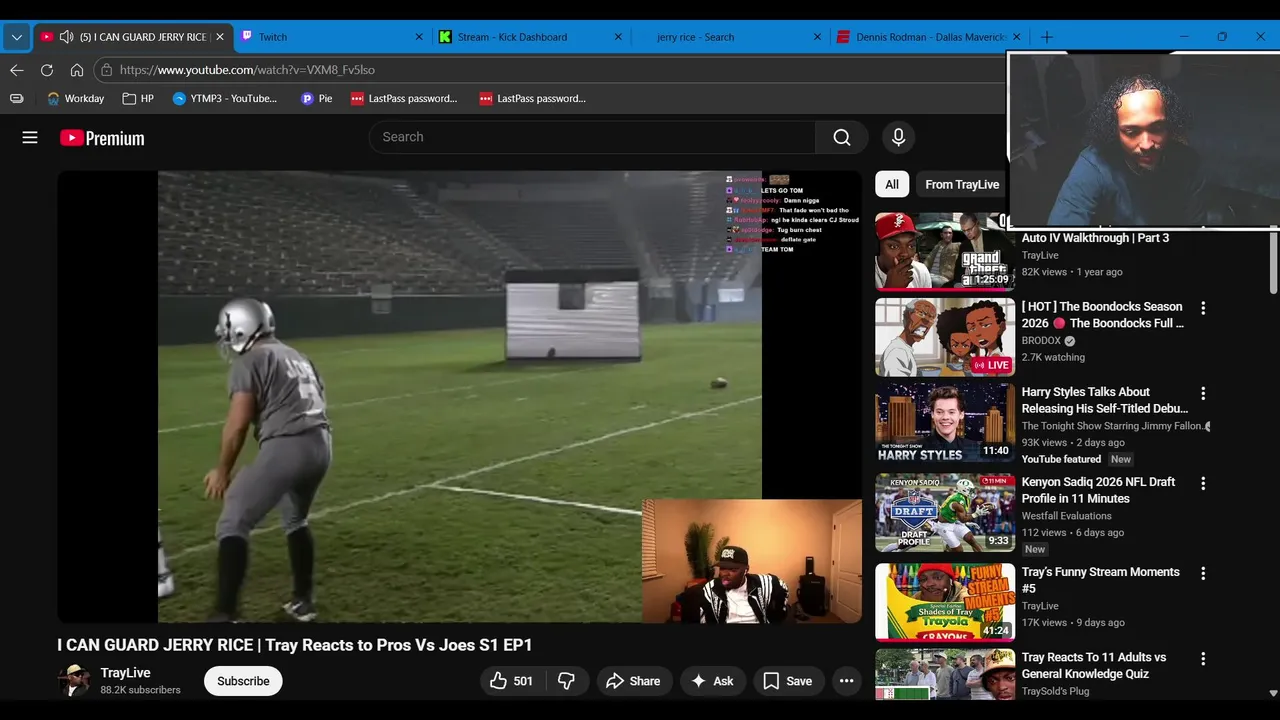The image size is (1280, 720).
Task: Go to YouTube Premium home logo
Action: [102, 138]
